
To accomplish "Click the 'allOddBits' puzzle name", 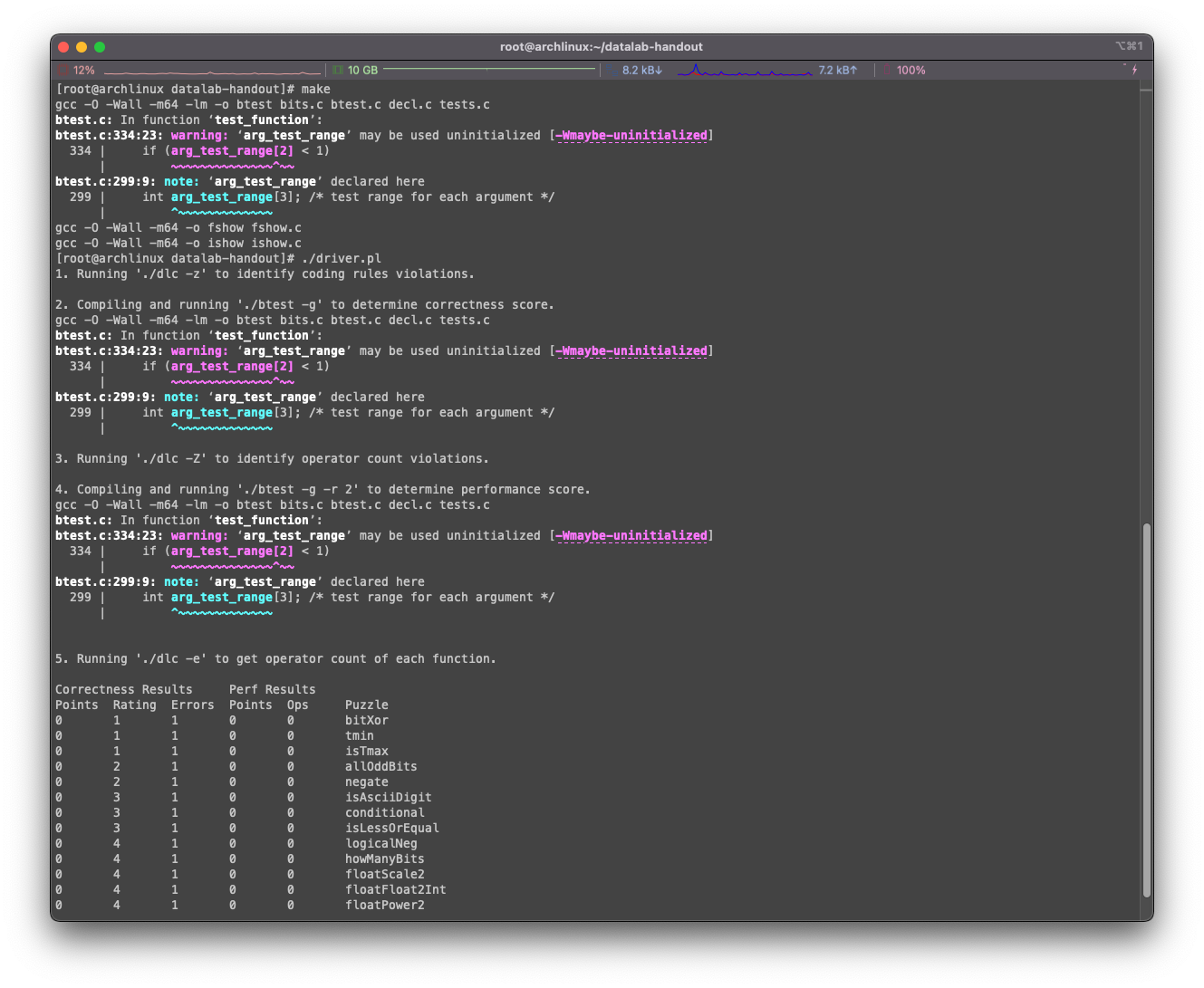I will [x=381, y=766].
